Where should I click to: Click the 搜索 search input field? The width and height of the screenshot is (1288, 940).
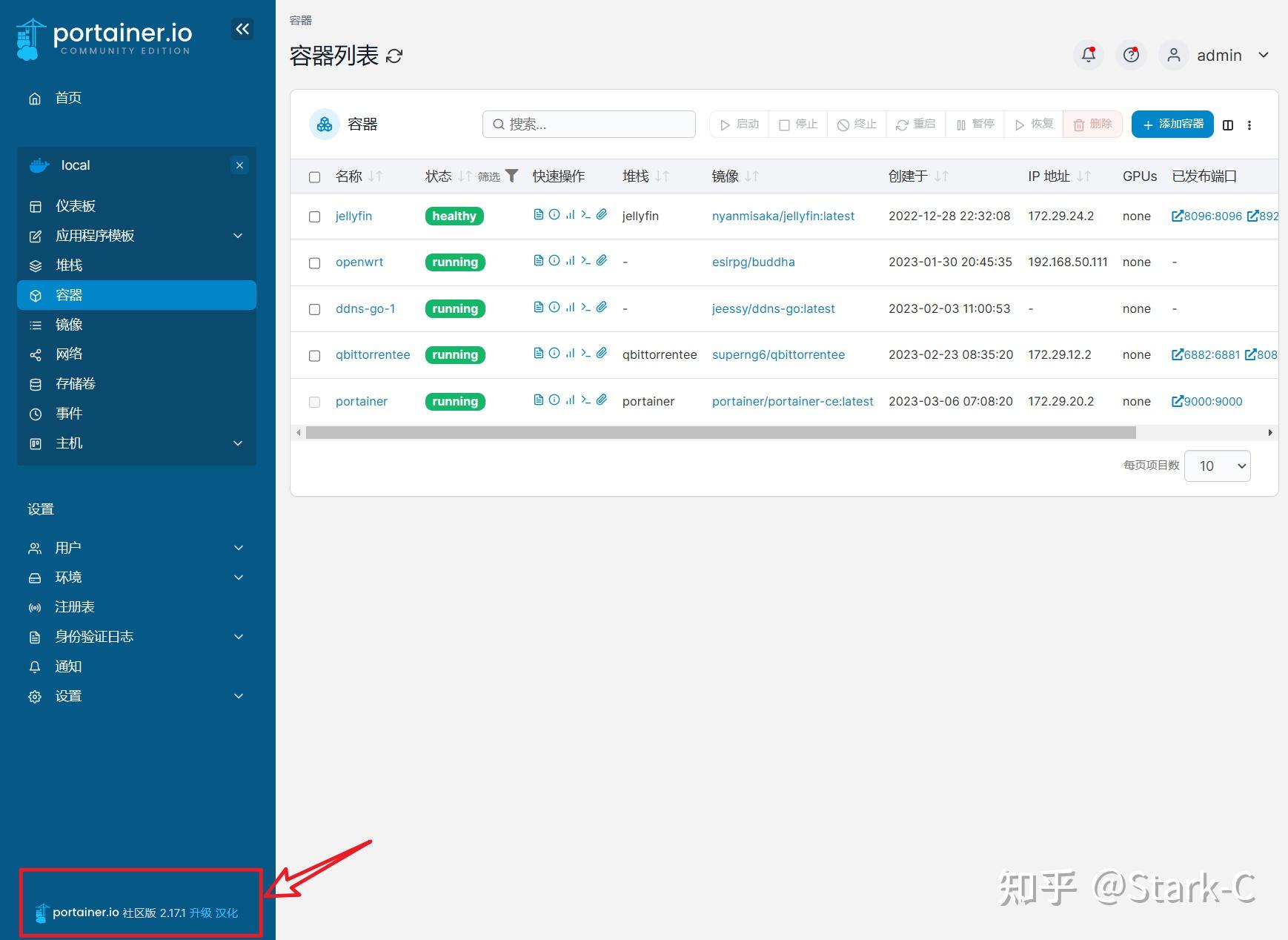pyautogui.click(x=589, y=124)
